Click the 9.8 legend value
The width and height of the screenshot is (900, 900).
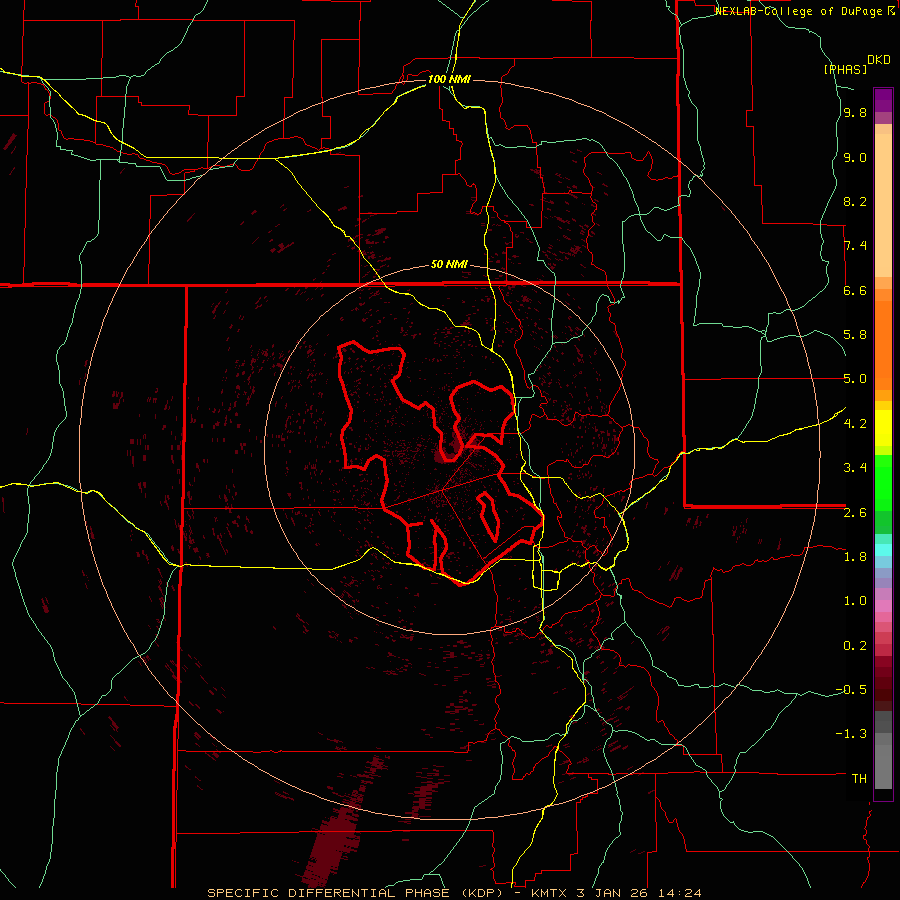(855, 112)
